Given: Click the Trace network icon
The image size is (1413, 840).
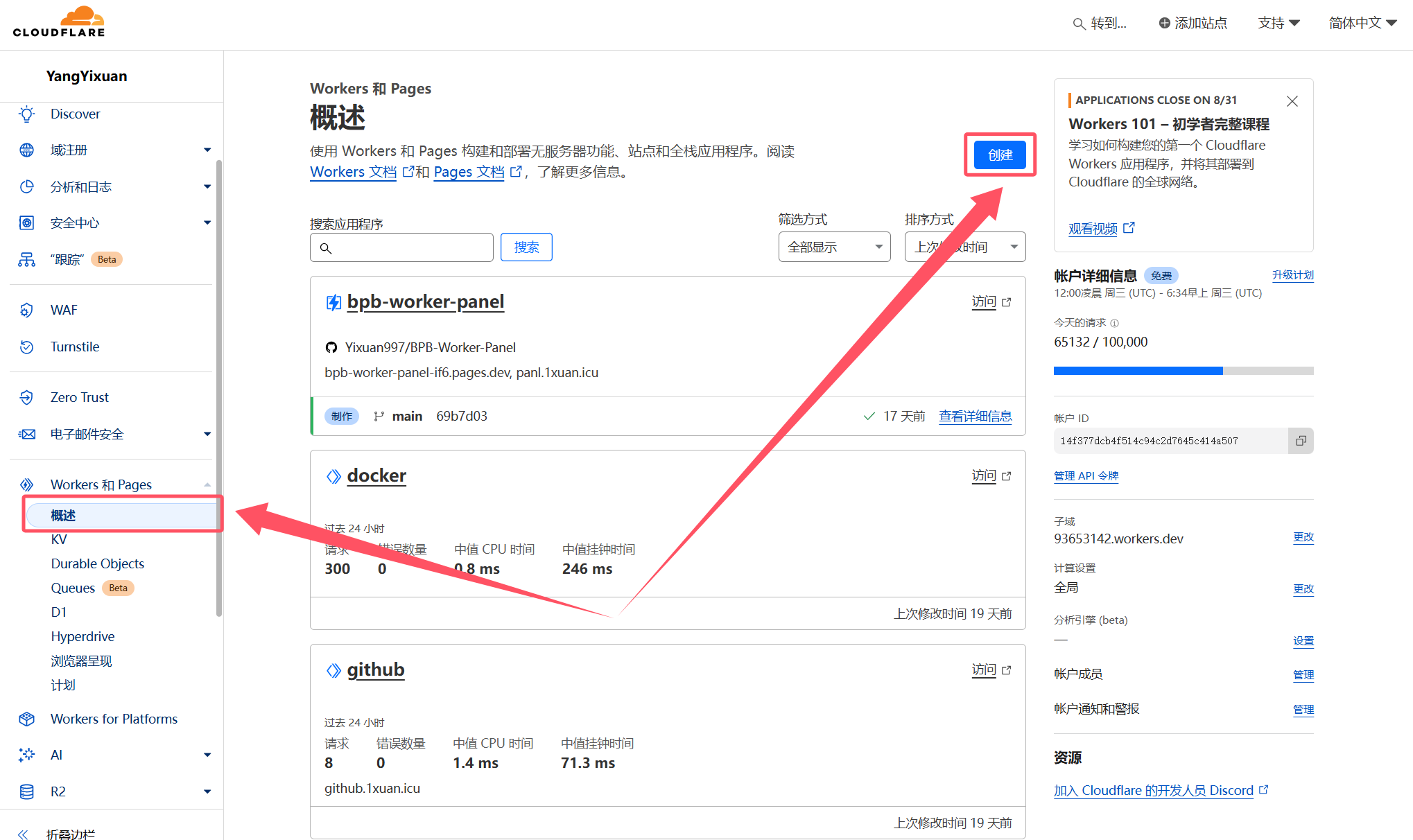Looking at the screenshot, I should 26,260.
